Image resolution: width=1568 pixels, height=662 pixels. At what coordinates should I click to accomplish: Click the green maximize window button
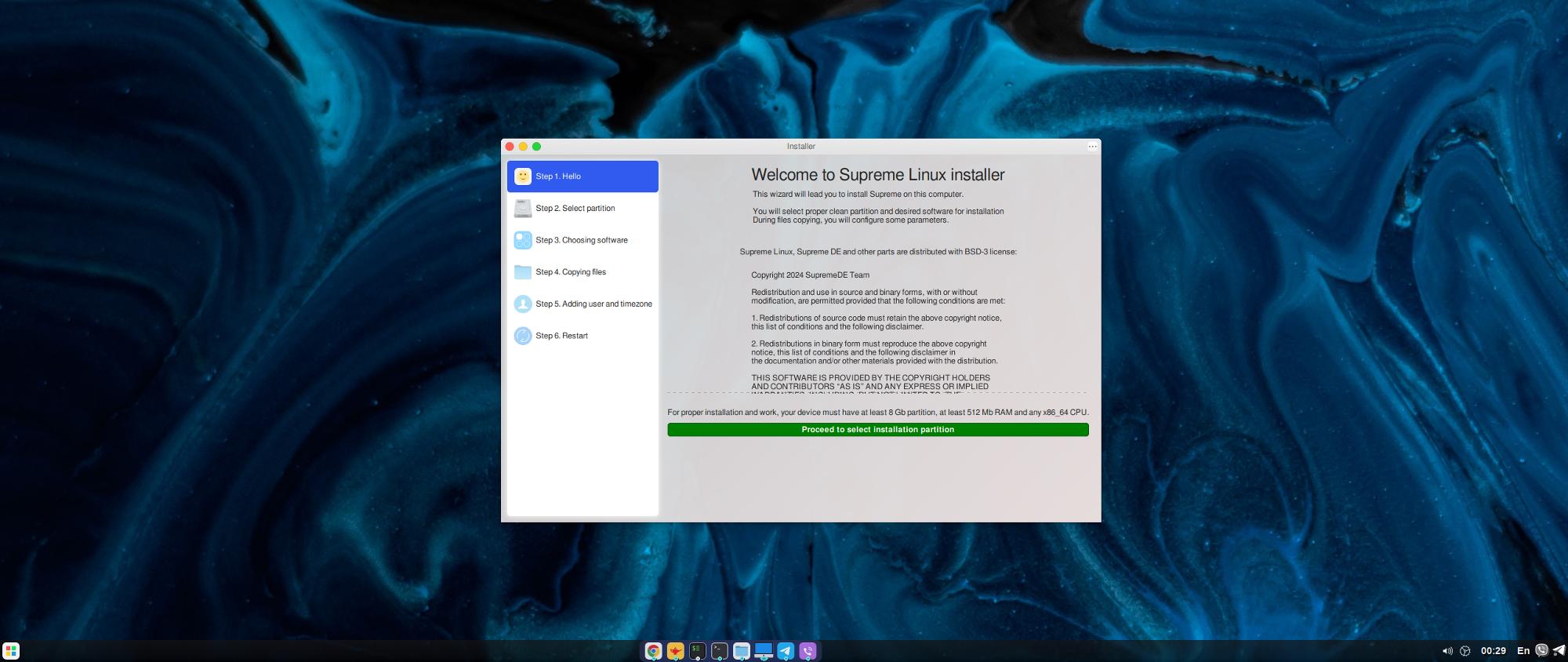536,147
